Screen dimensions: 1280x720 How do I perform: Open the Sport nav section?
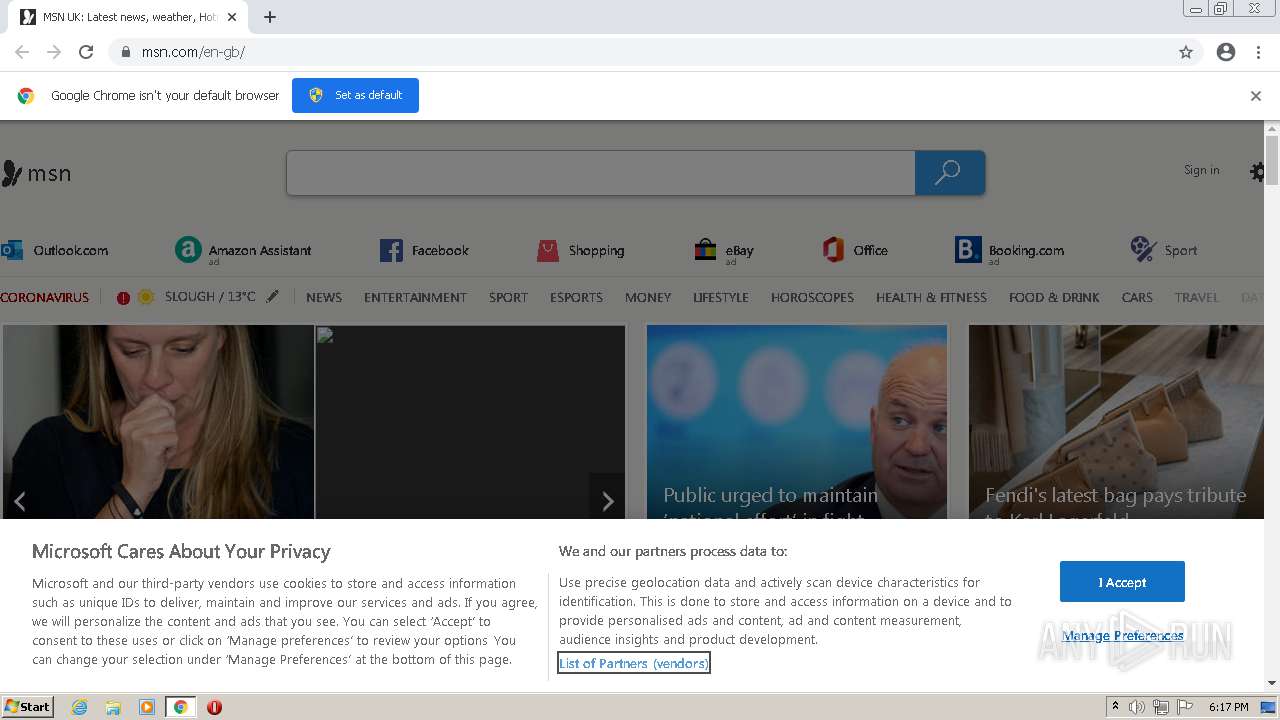508,297
